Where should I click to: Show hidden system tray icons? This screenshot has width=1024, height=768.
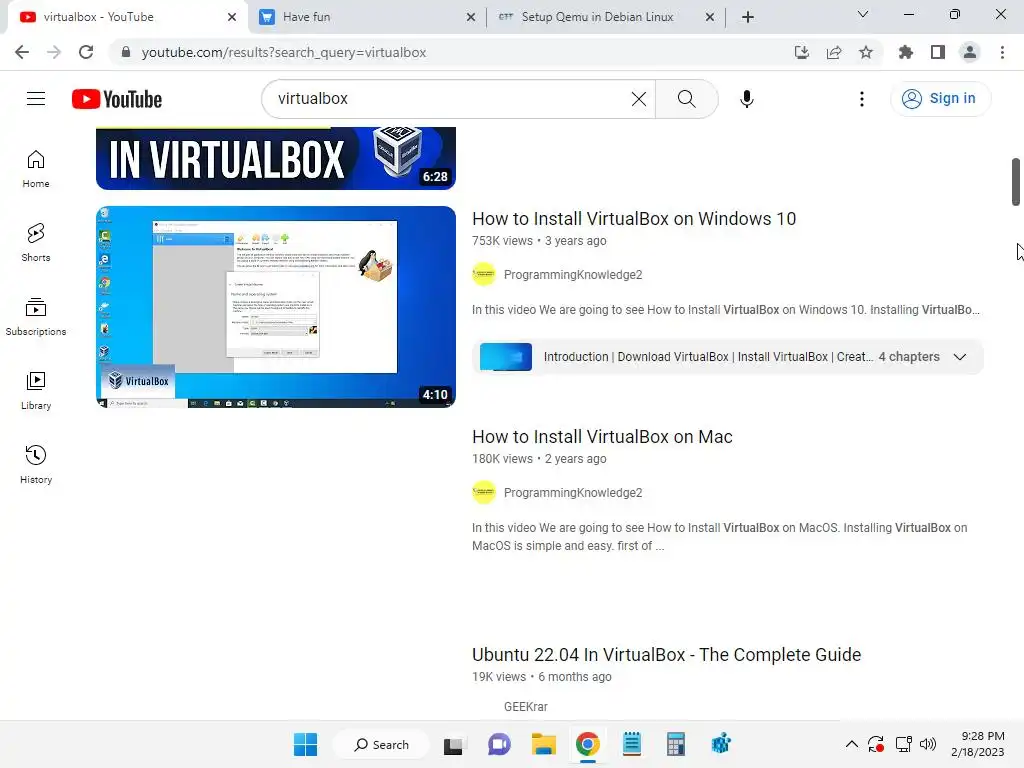pyautogui.click(x=852, y=744)
